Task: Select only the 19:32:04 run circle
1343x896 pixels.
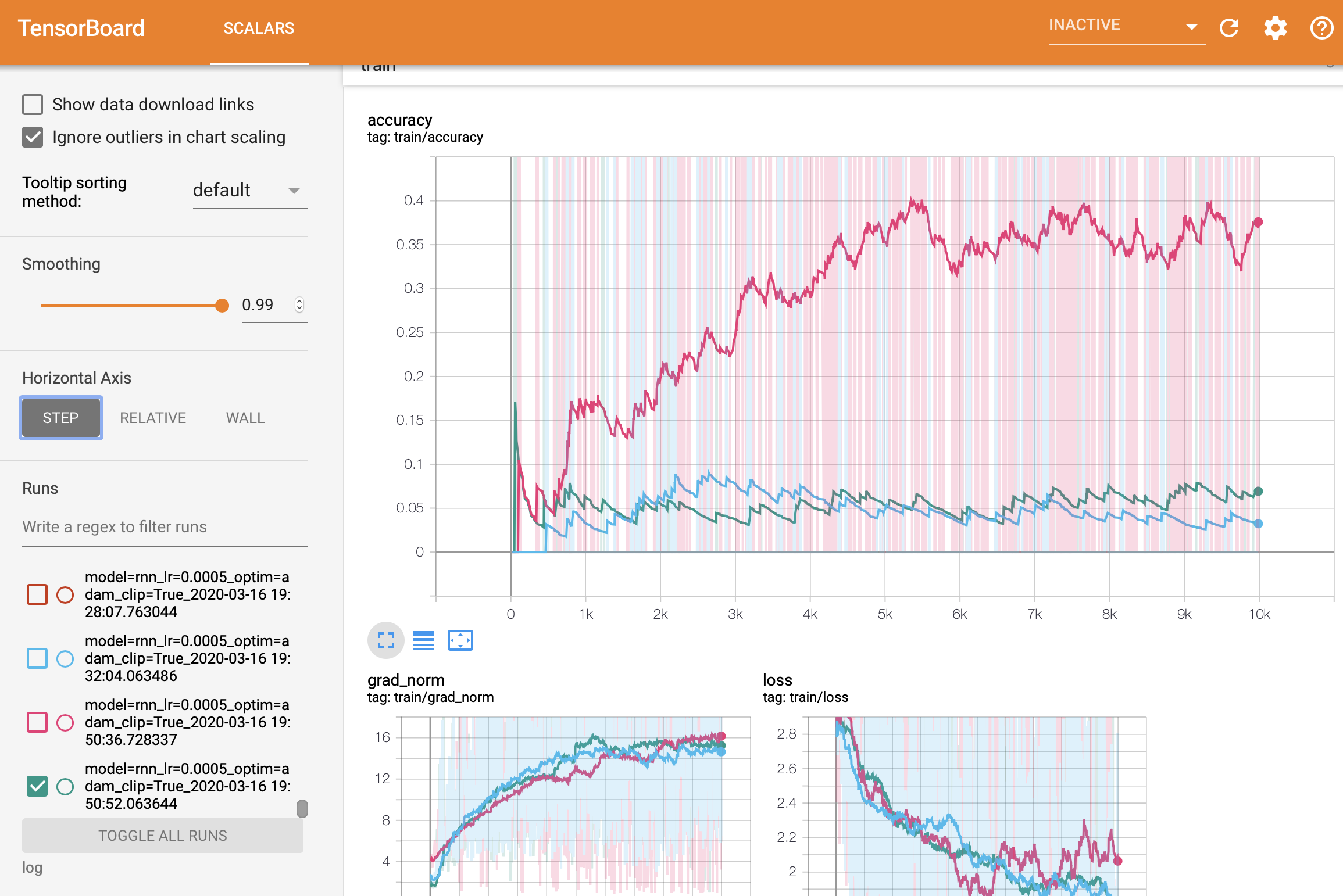Action: coord(65,658)
